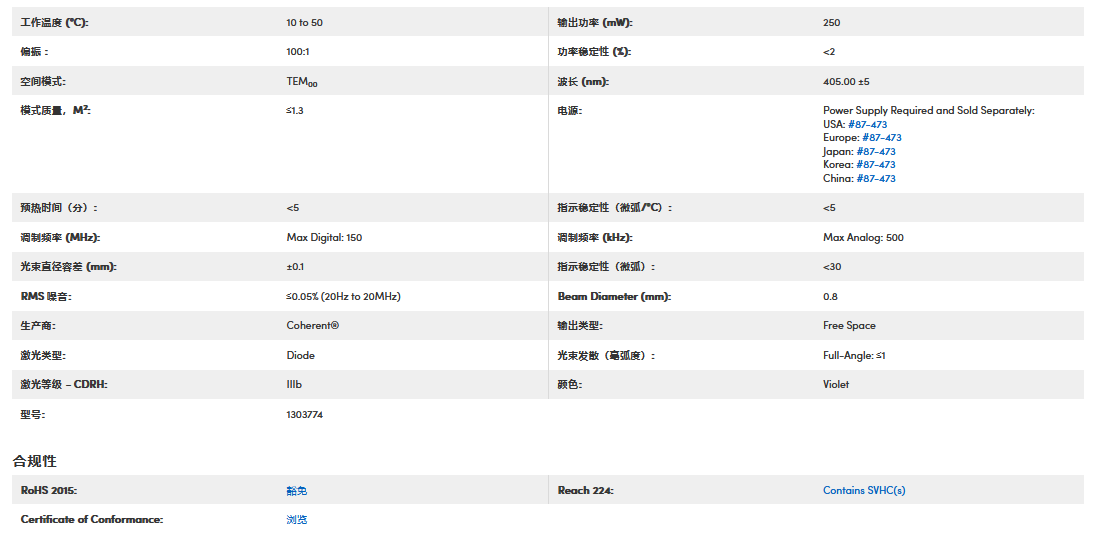This screenshot has width=1095, height=552.
Task: Open the USA power supply #87-473 link
Action: tap(867, 125)
